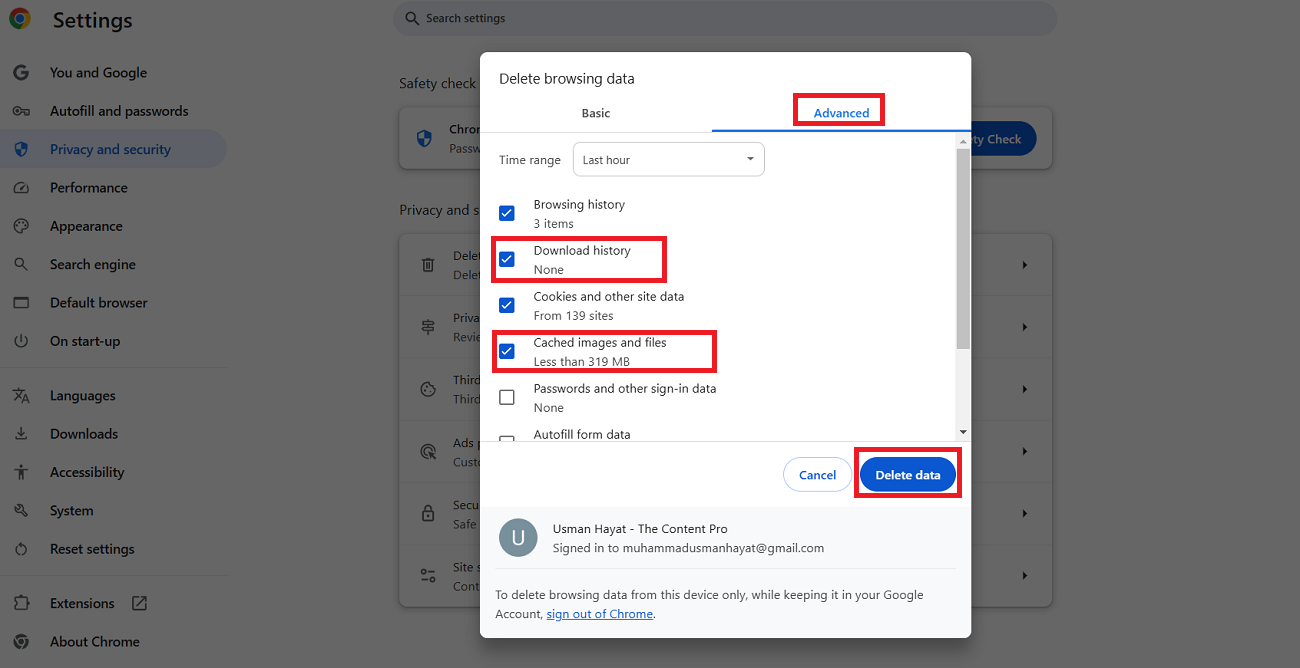Image resolution: width=1300 pixels, height=668 pixels.
Task: Open the Performance settings page
Action: coord(89,188)
